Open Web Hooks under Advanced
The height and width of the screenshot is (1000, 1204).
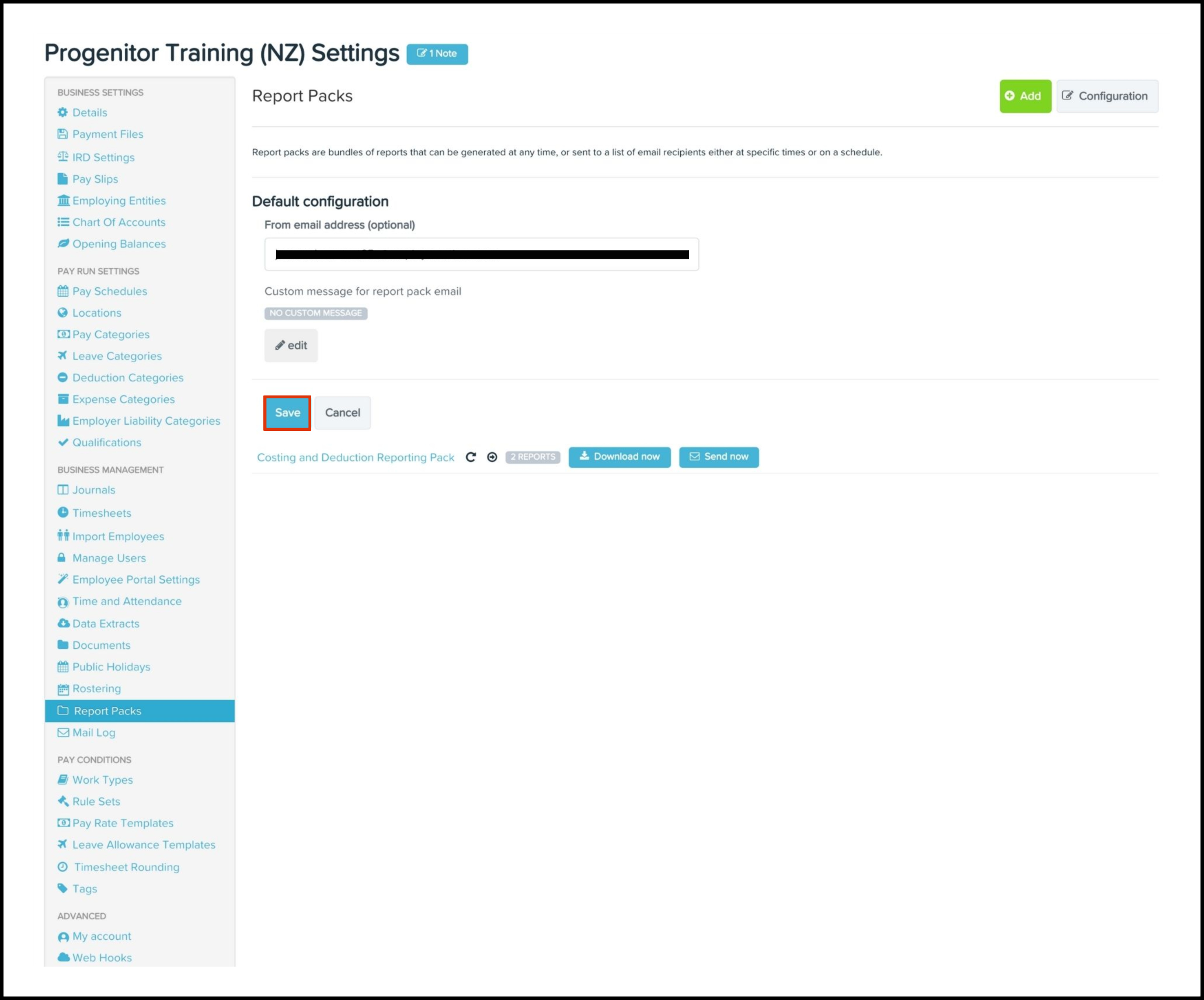tap(102, 957)
